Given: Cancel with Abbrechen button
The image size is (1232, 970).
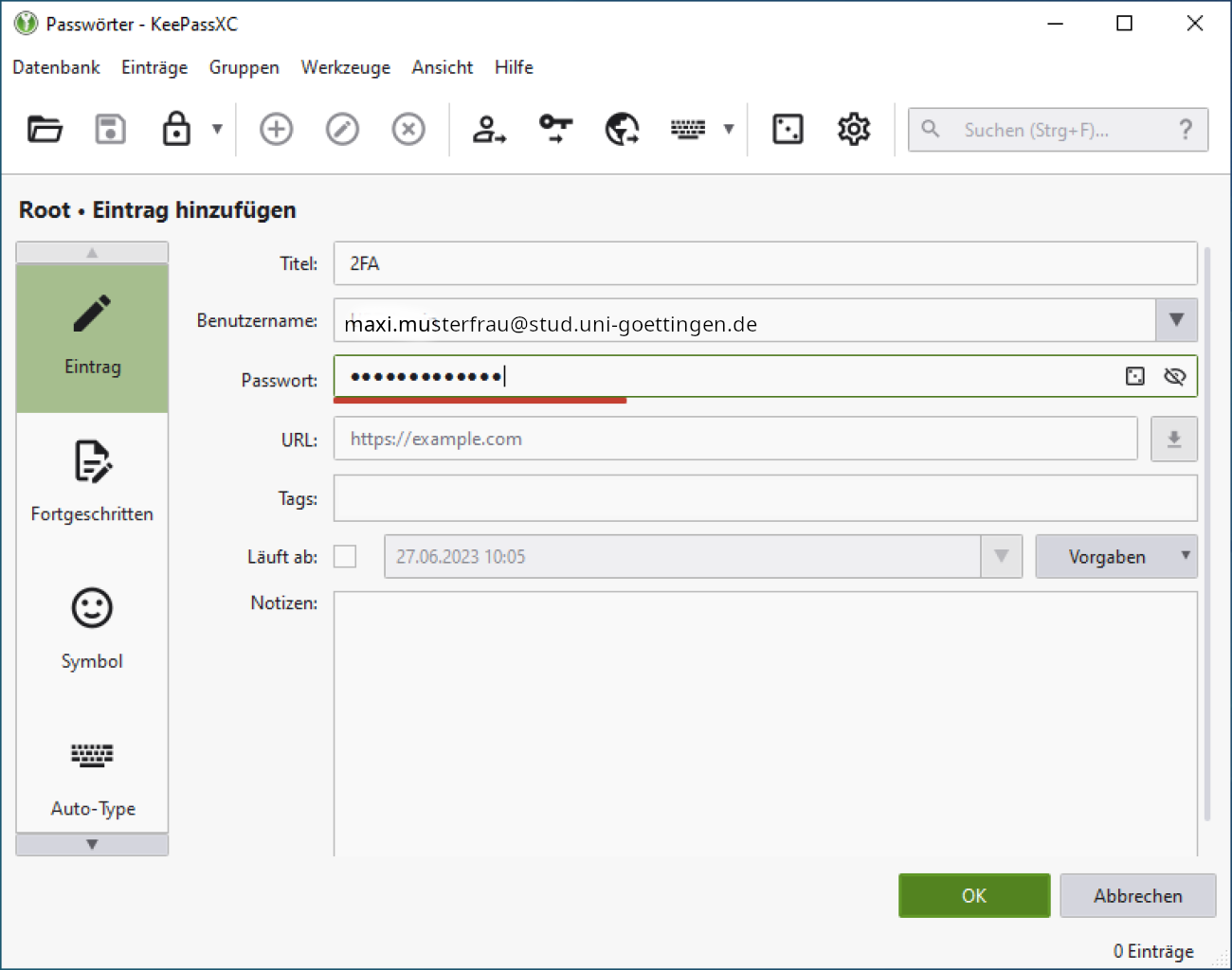Looking at the screenshot, I should click(x=1137, y=895).
